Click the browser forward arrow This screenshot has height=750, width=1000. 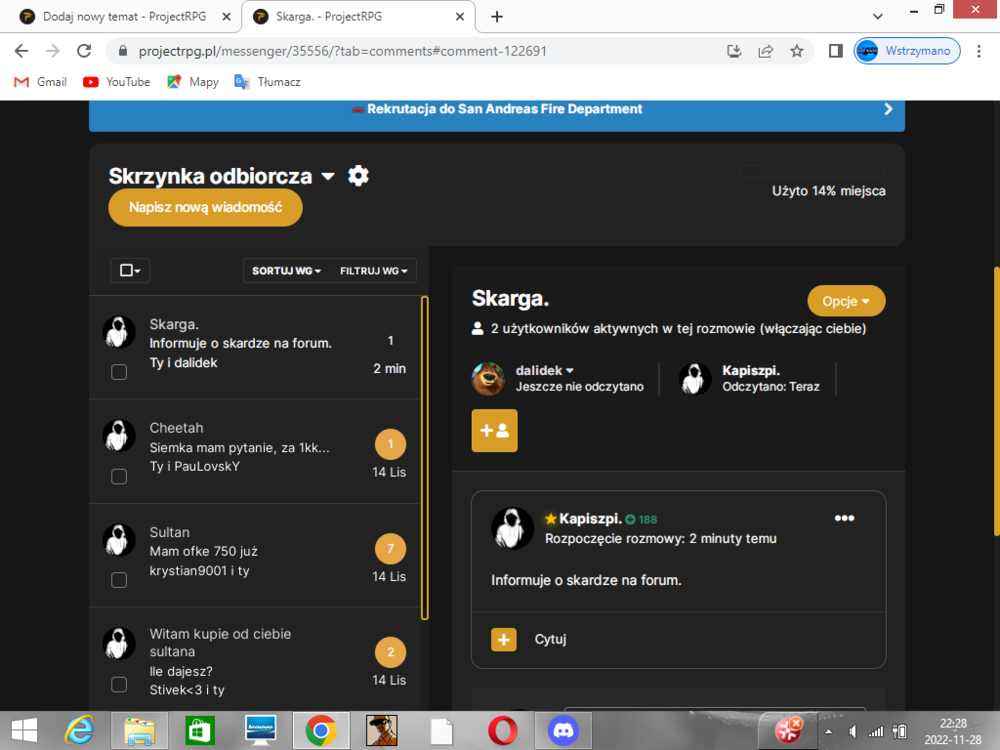53,51
